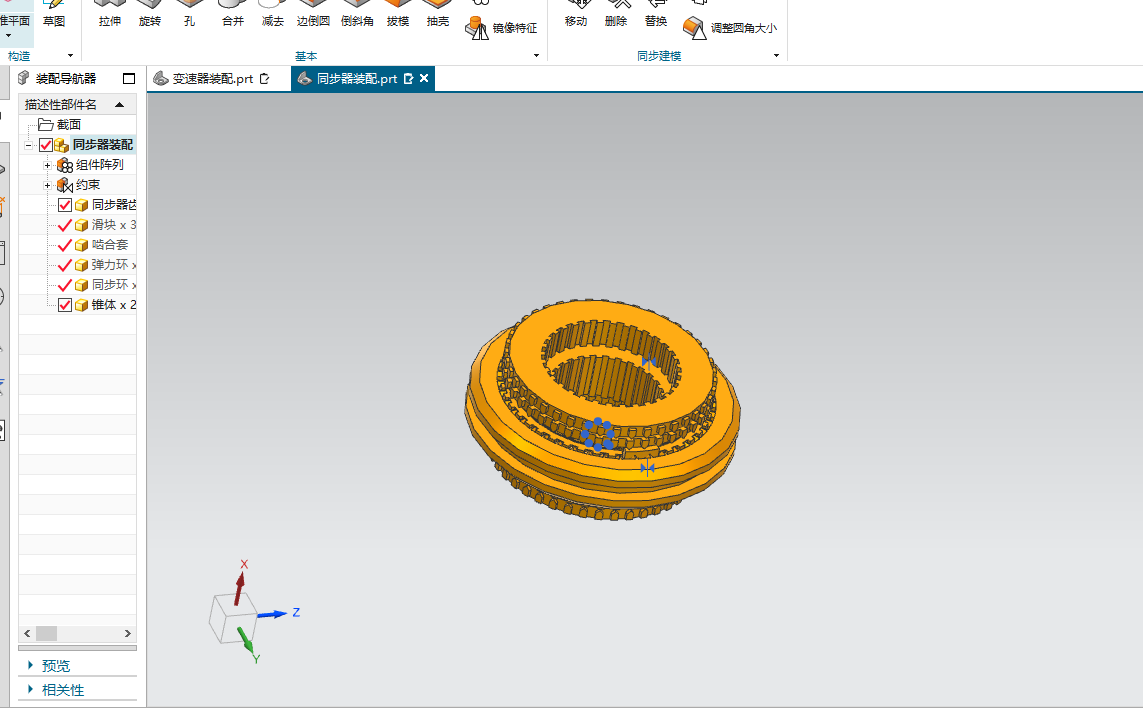Switch to the 变速器装配.prt tab
Image resolution: width=1143 pixels, height=717 pixels.
[x=213, y=79]
